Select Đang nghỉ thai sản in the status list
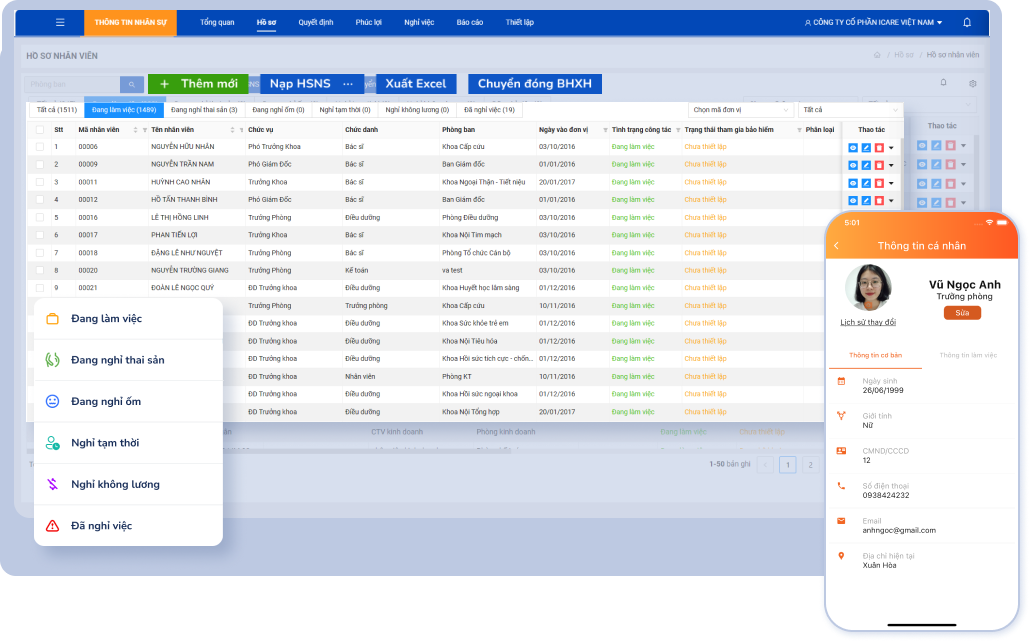The height and width of the screenshot is (642, 1030). click(118, 360)
